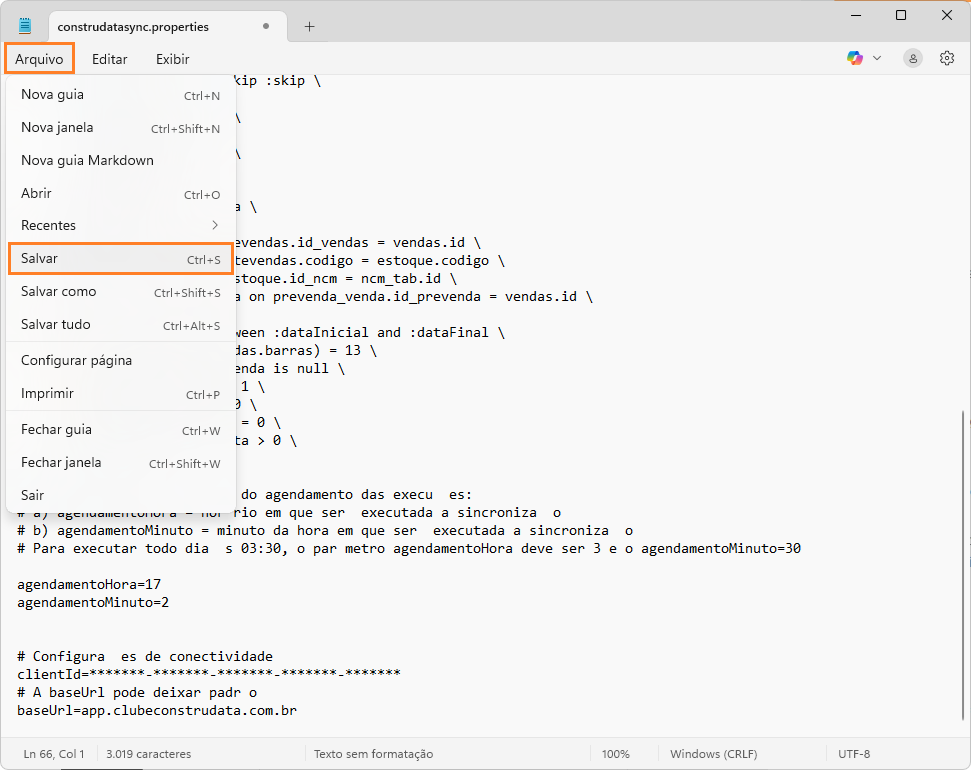Viewport: 971px width, 770px height.
Task: Open the Copilot icon in the toolbar
Action: coord(855,58)
